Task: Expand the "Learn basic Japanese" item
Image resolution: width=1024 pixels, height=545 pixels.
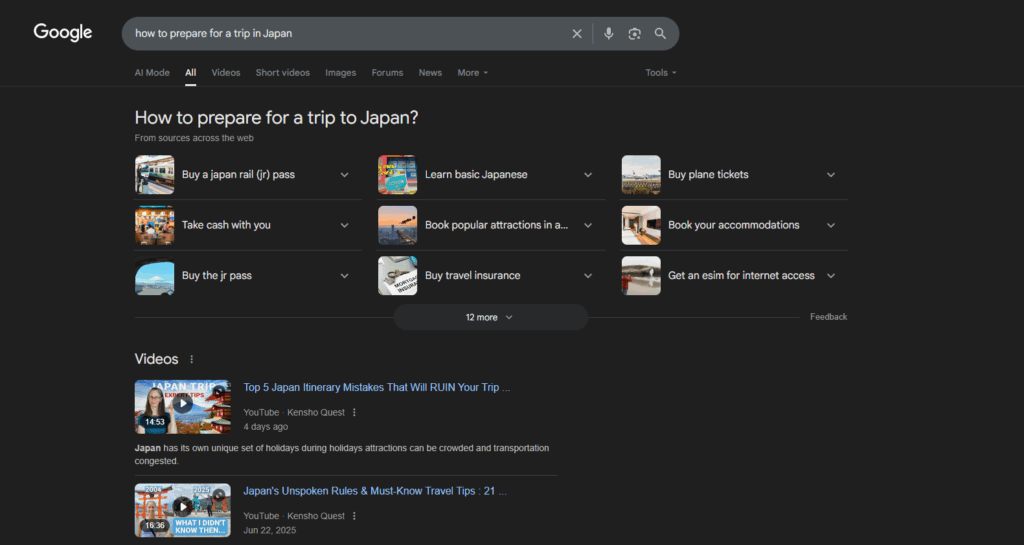Action: click(x=588, y=175)
